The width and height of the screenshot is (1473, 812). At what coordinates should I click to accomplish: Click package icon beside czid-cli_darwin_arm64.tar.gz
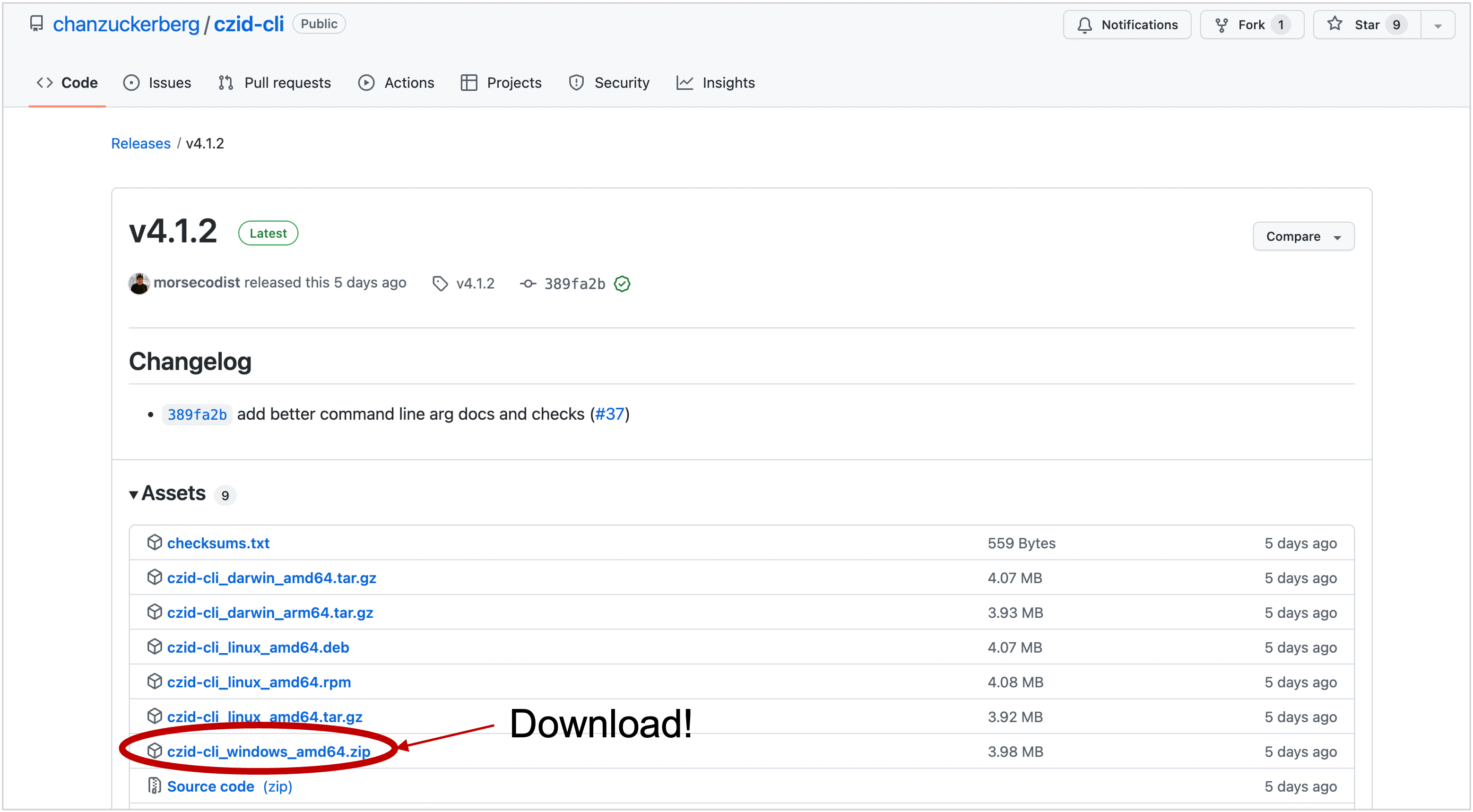tap(155, 612)
